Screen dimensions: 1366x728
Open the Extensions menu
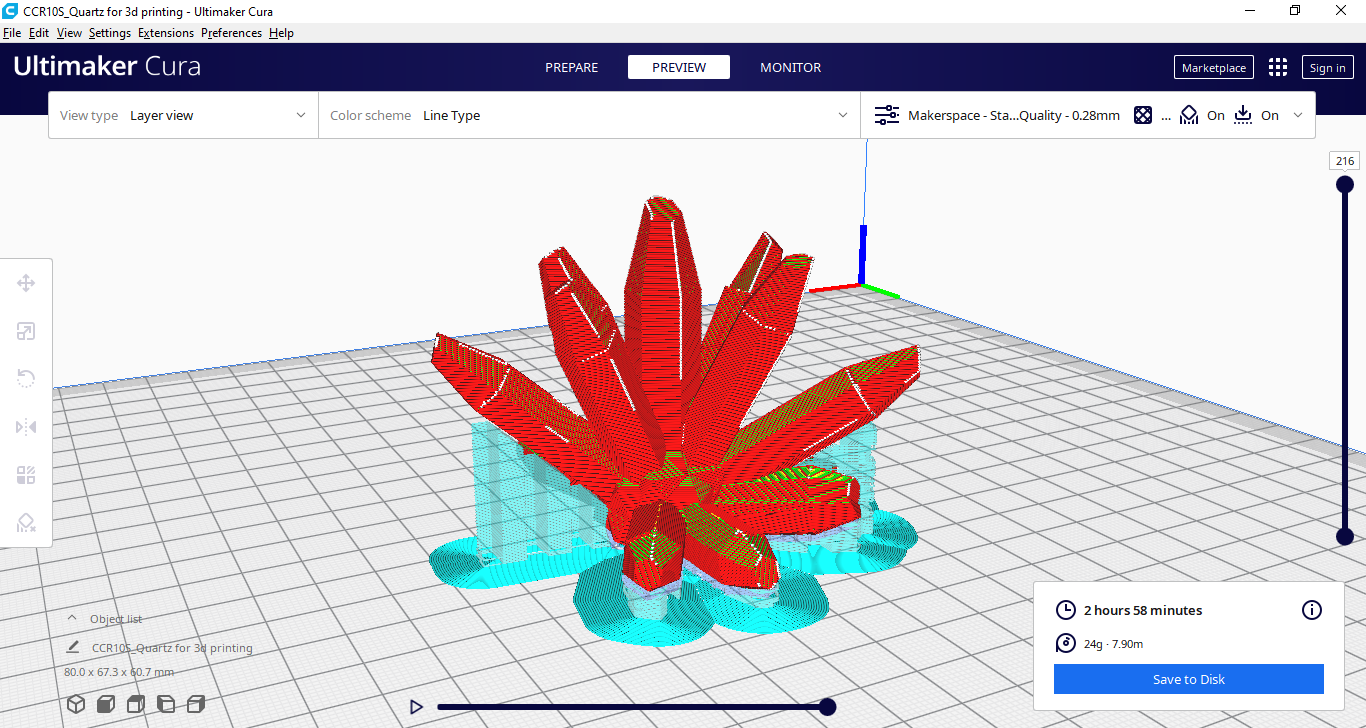(166, 33)
